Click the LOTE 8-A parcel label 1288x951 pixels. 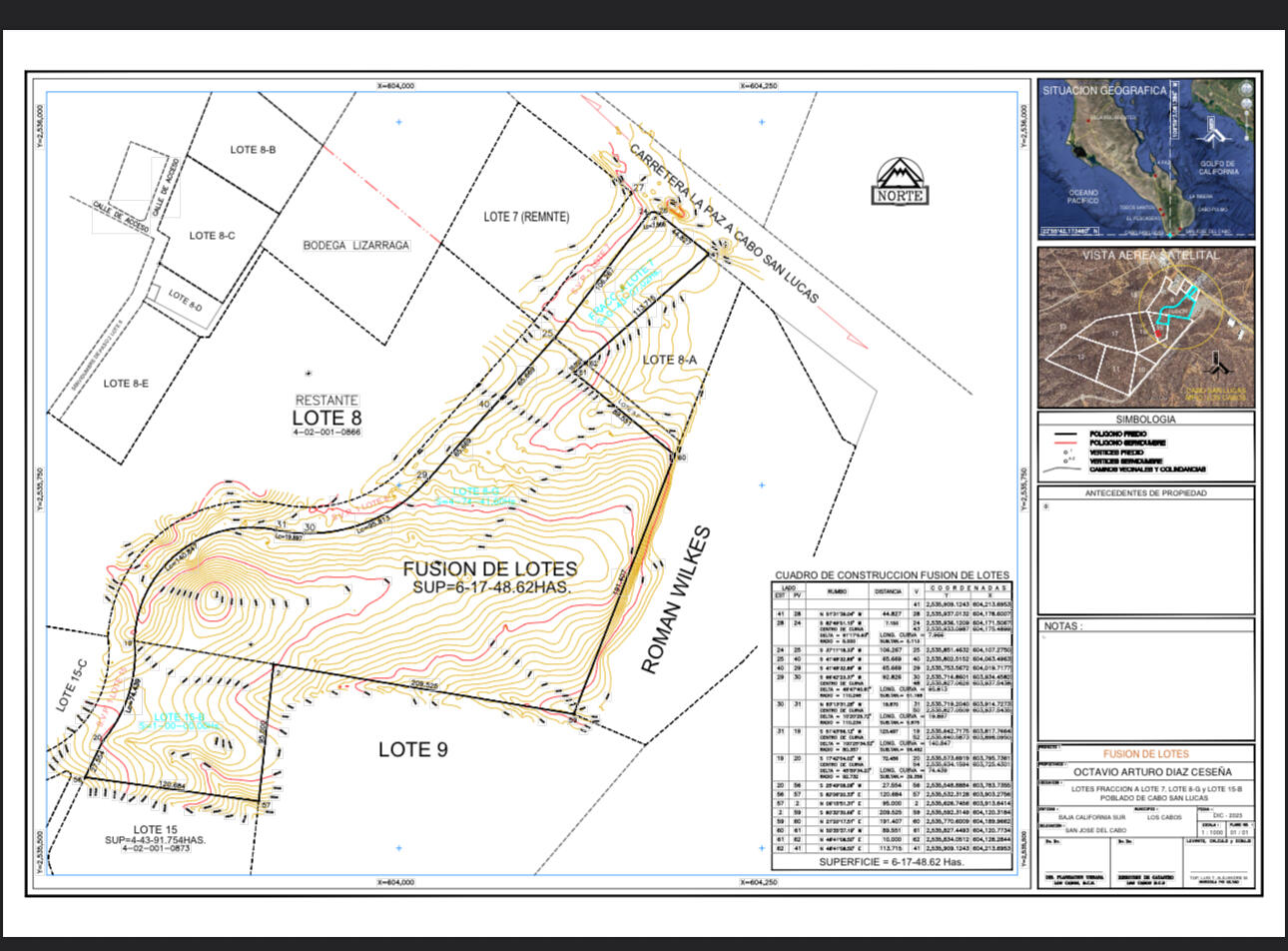pos(670,359)
